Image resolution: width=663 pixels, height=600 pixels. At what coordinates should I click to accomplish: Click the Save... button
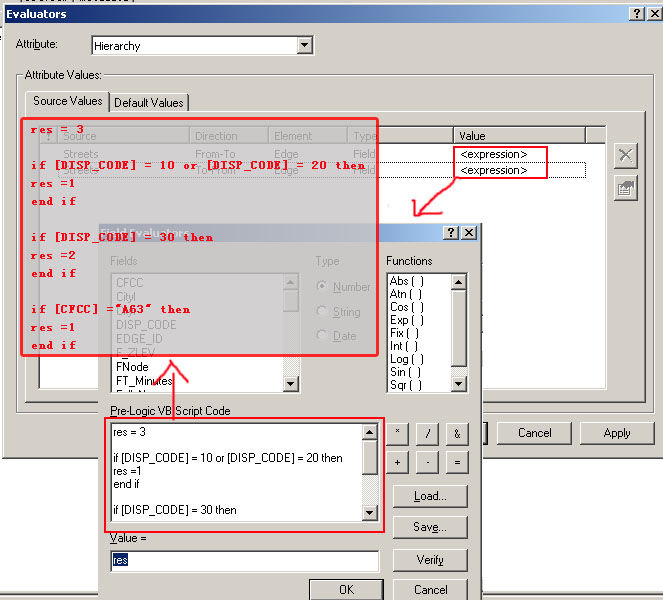(x=430, y=527)
